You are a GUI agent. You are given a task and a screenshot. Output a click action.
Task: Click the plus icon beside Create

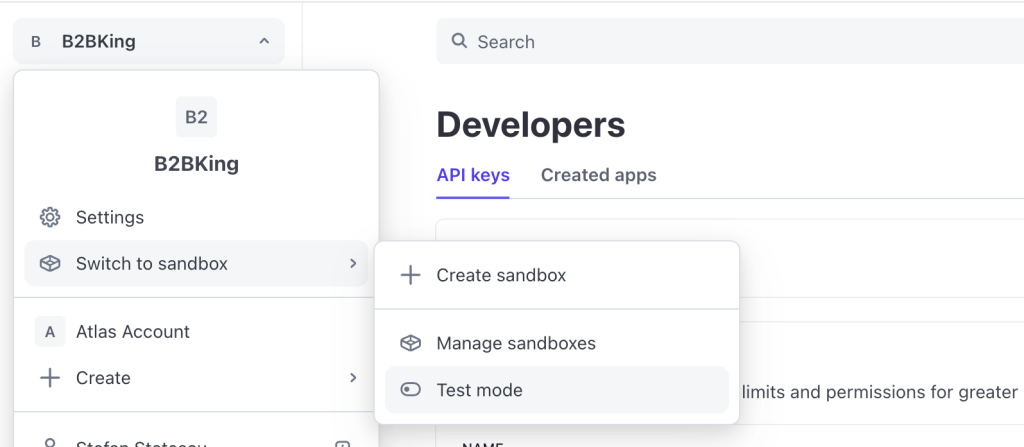(x=49, y=378)
